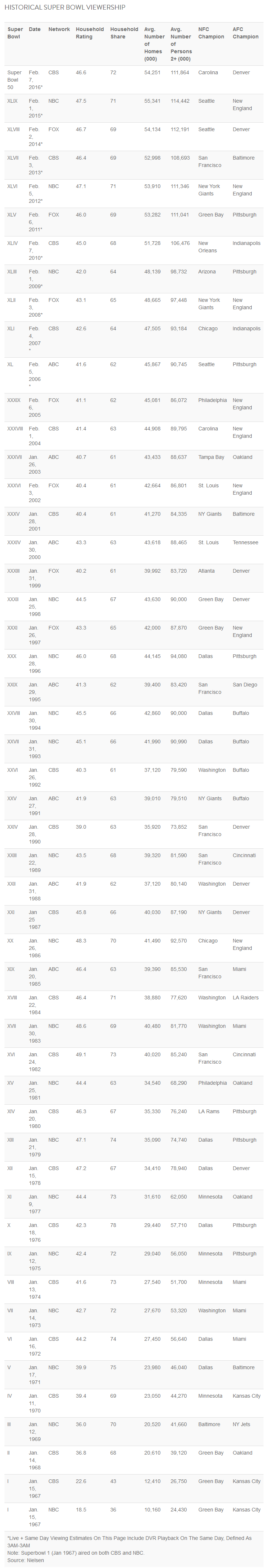Click the 18.5 household rating cell
This screenshot has width=265, height=1568.
(x=81, y=1510)
